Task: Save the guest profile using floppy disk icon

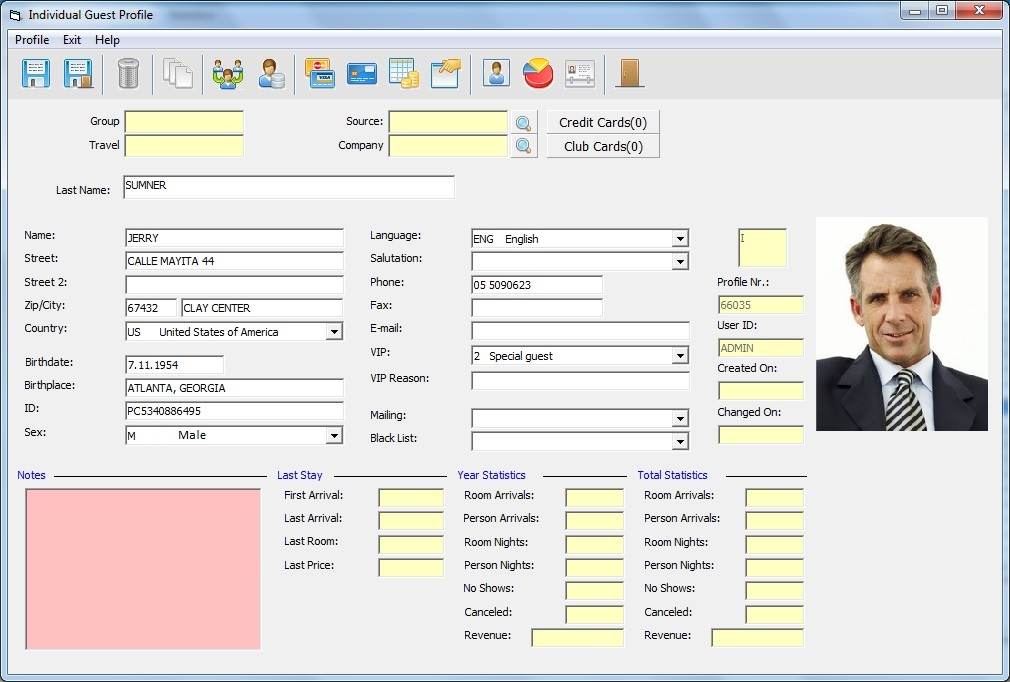Action: (x=35, y=73)
